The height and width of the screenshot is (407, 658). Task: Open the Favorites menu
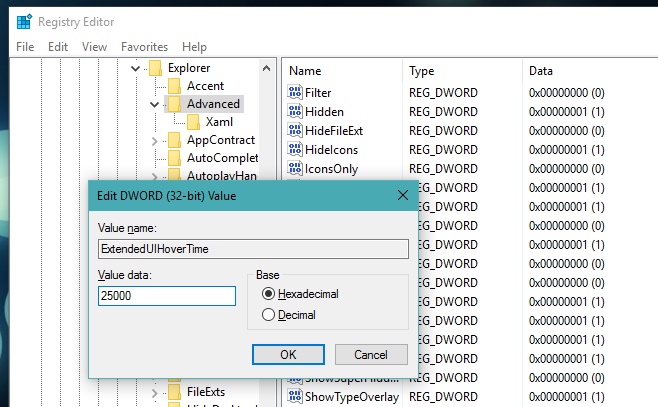(144, 47)
